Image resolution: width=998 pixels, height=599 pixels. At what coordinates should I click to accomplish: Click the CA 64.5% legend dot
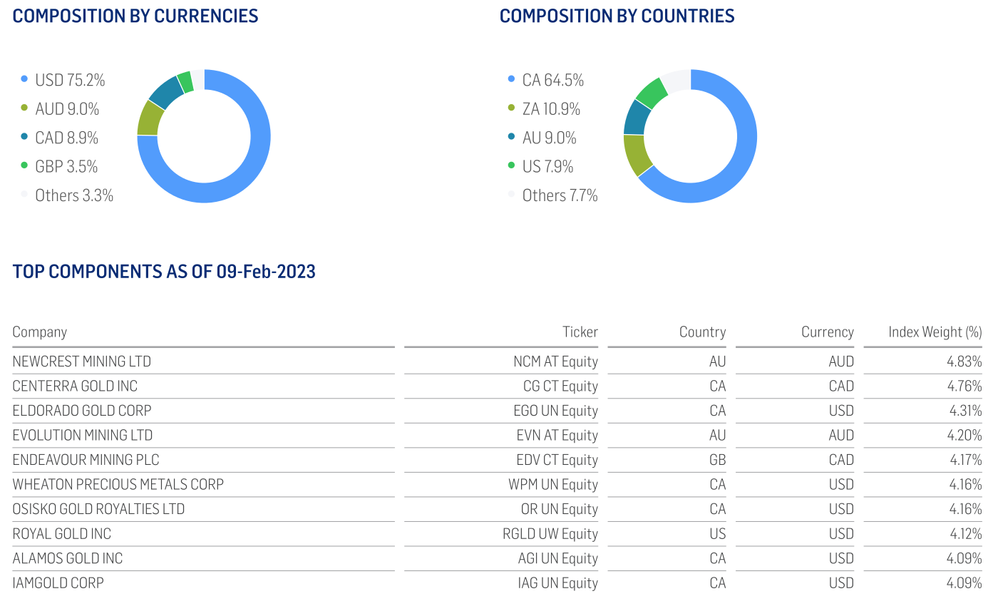pyautogui.click(x=511, y=80)
